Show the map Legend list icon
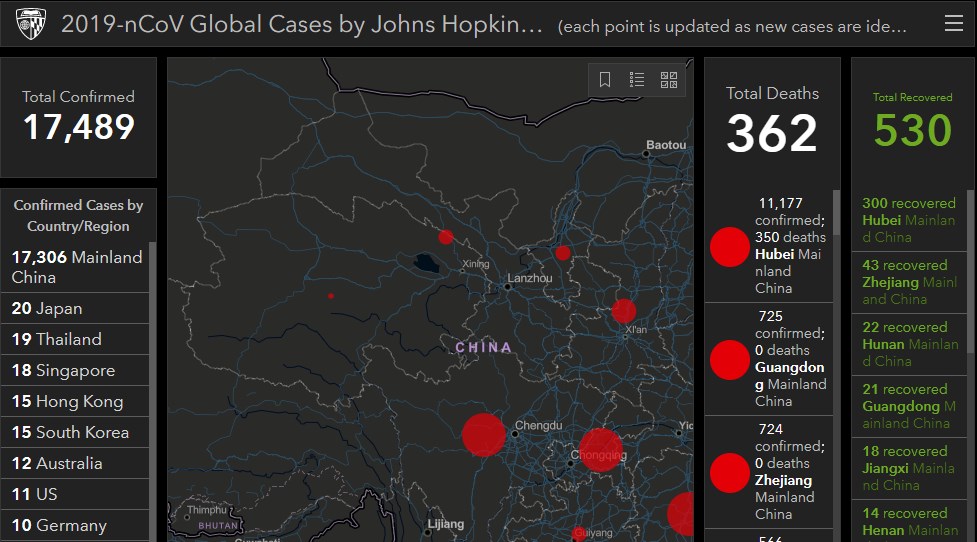The image size is (977, 542). click(637, 80)
